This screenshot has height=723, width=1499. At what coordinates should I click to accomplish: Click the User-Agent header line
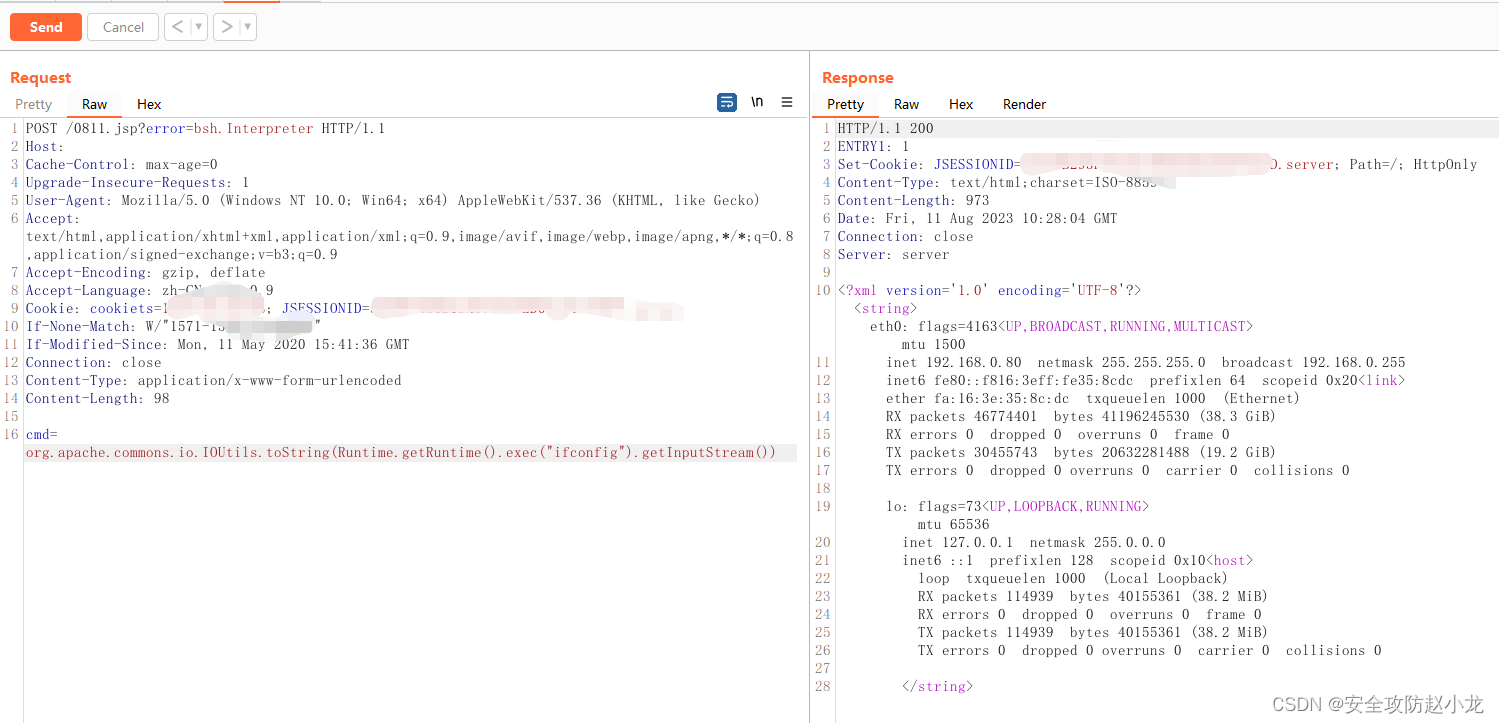click(x=393, y=200)
